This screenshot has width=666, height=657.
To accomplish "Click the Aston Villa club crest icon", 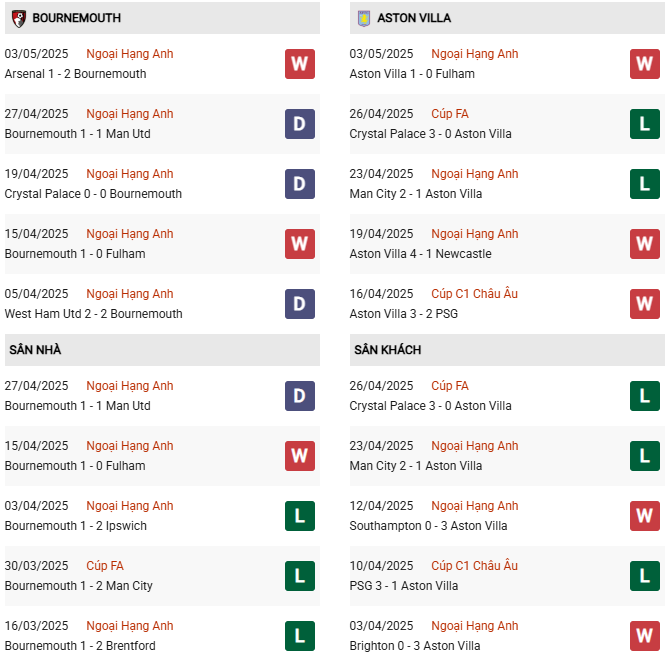I will pyautogui.click(x=363, y=18).
